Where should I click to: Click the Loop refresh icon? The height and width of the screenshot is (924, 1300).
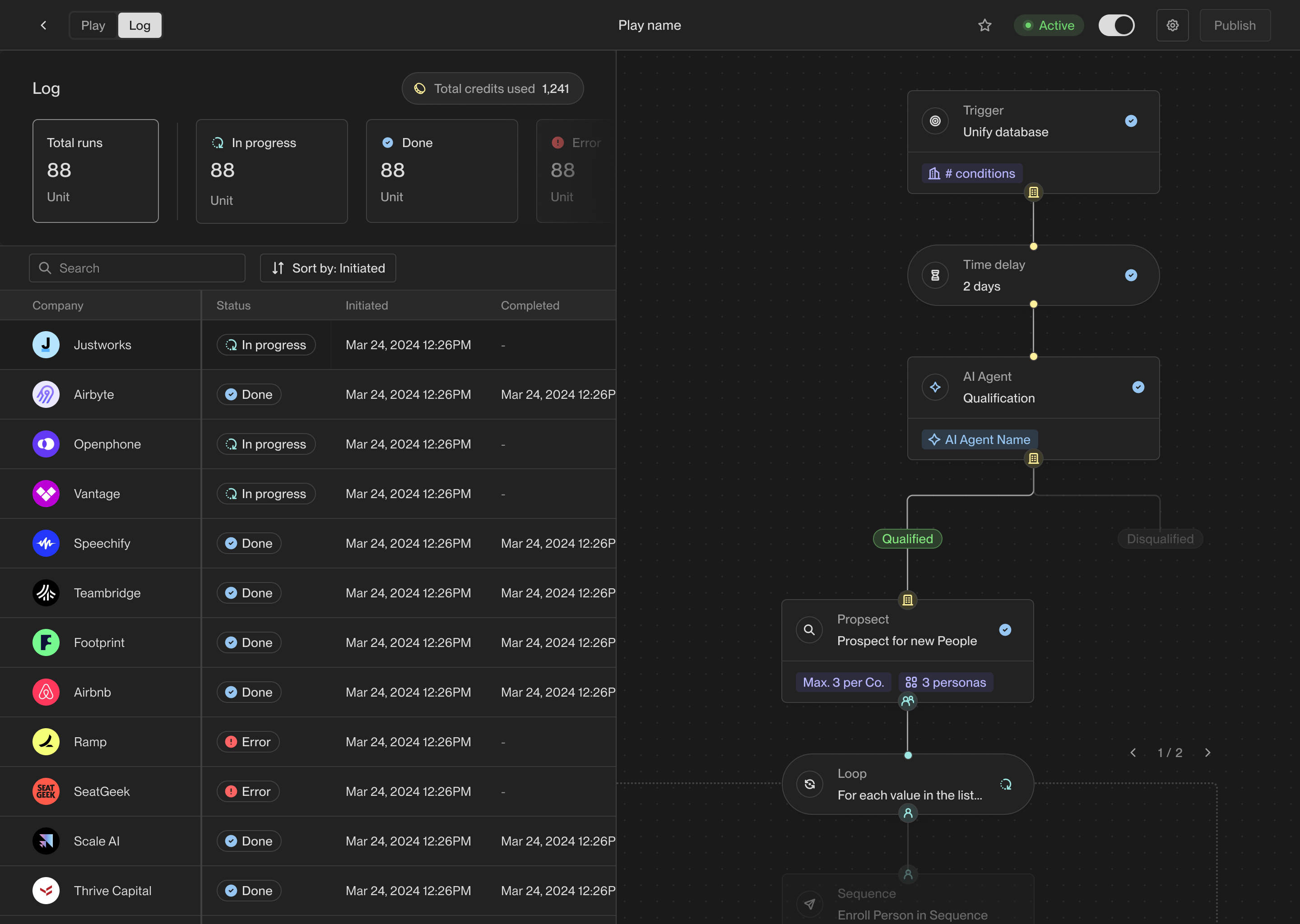tap(809, 785)
